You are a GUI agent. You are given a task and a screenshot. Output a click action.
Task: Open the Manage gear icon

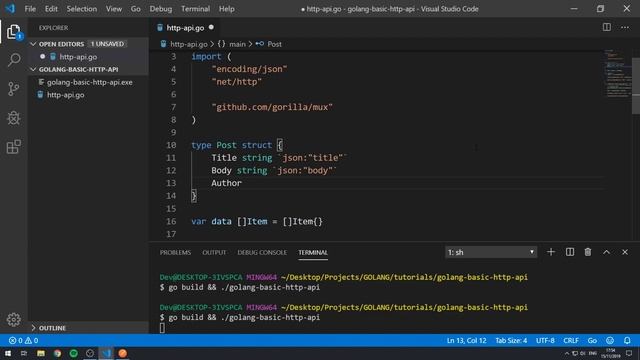(13, 320)
